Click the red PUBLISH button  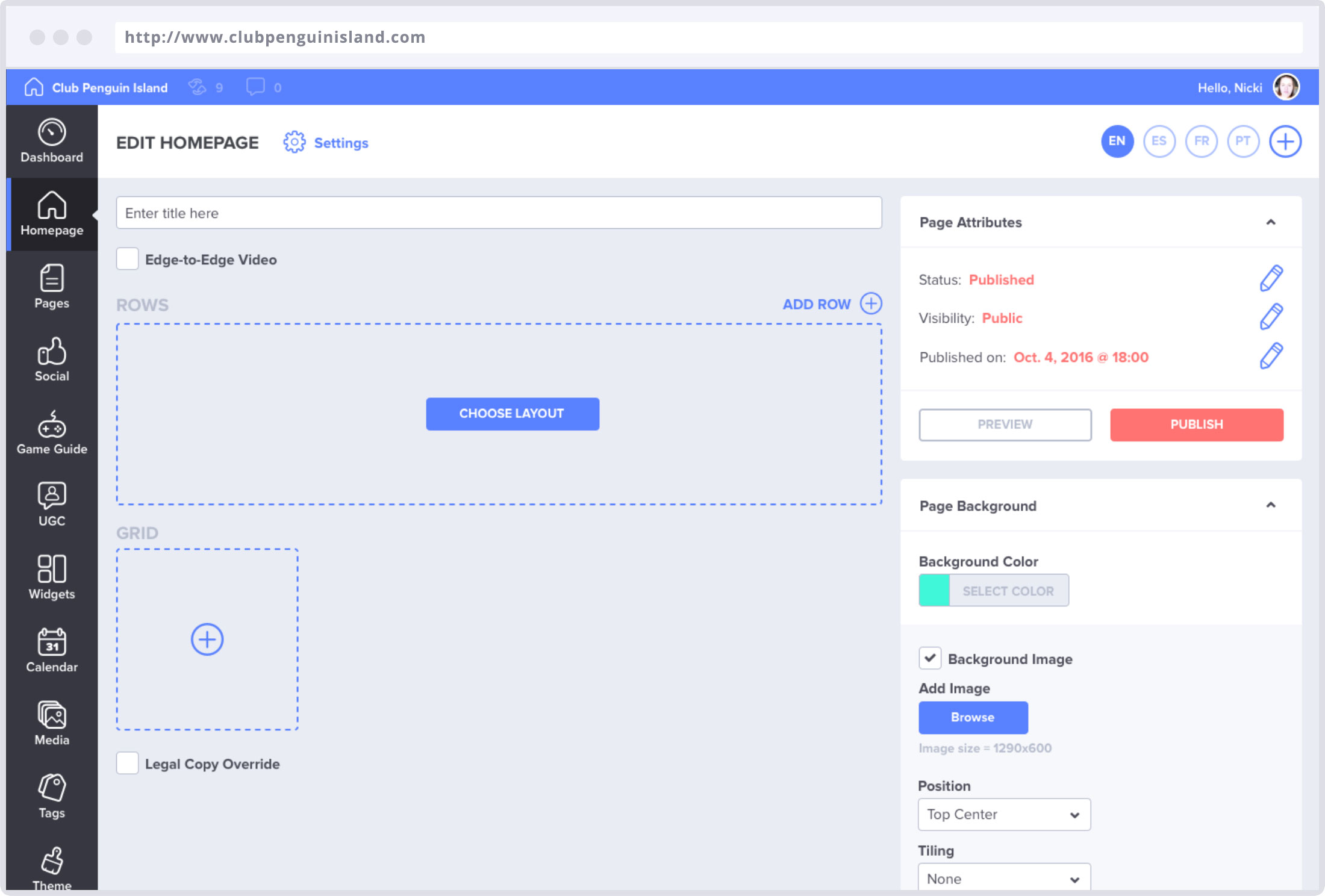[x=1197, y=425]
